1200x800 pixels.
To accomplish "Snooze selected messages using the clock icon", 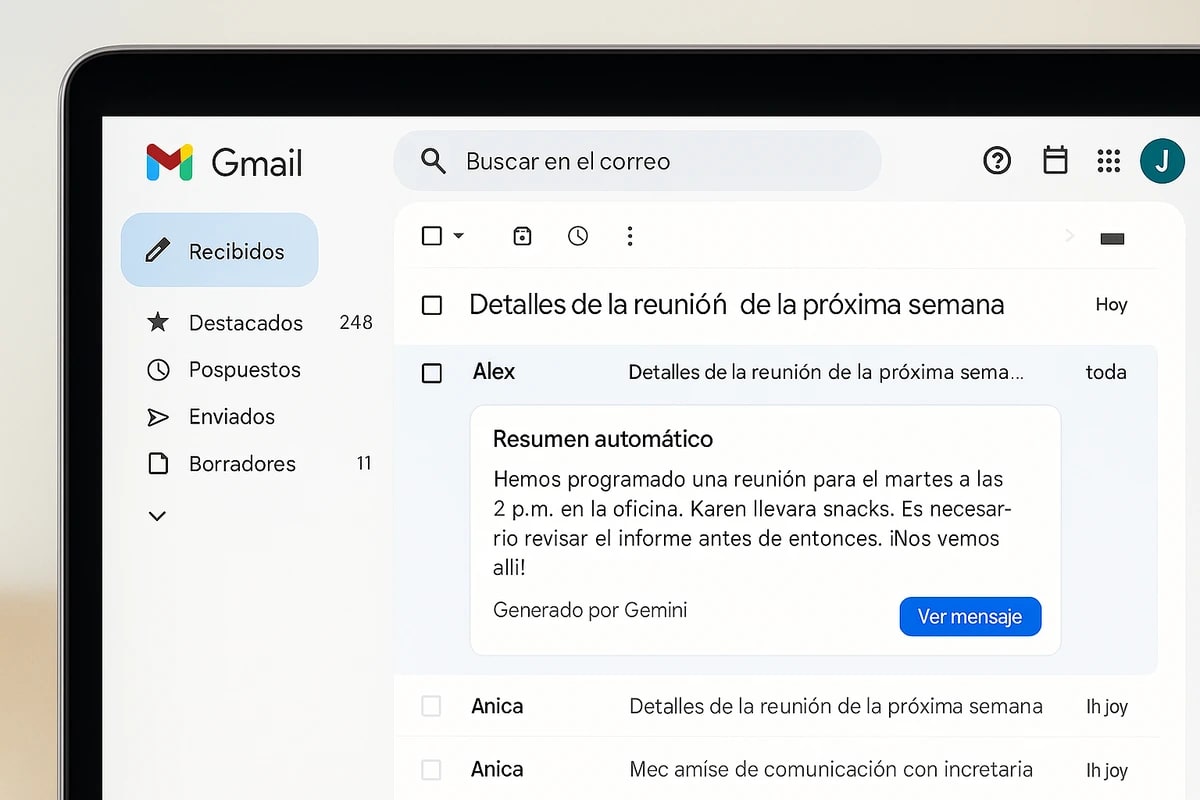I will (x=577, y=236).
